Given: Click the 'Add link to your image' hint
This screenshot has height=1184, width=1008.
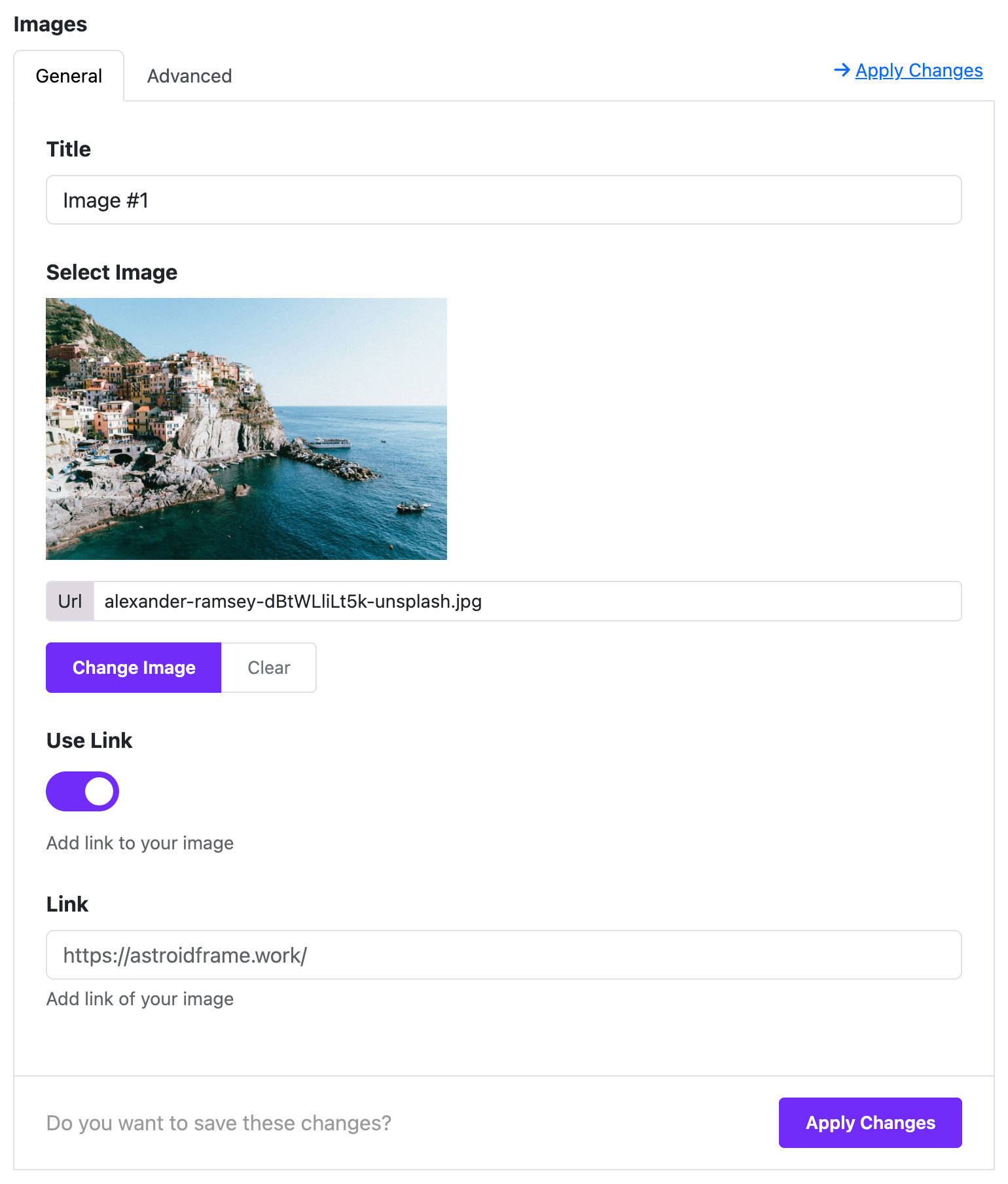Looking at the screenshot, I should [140, 843].
